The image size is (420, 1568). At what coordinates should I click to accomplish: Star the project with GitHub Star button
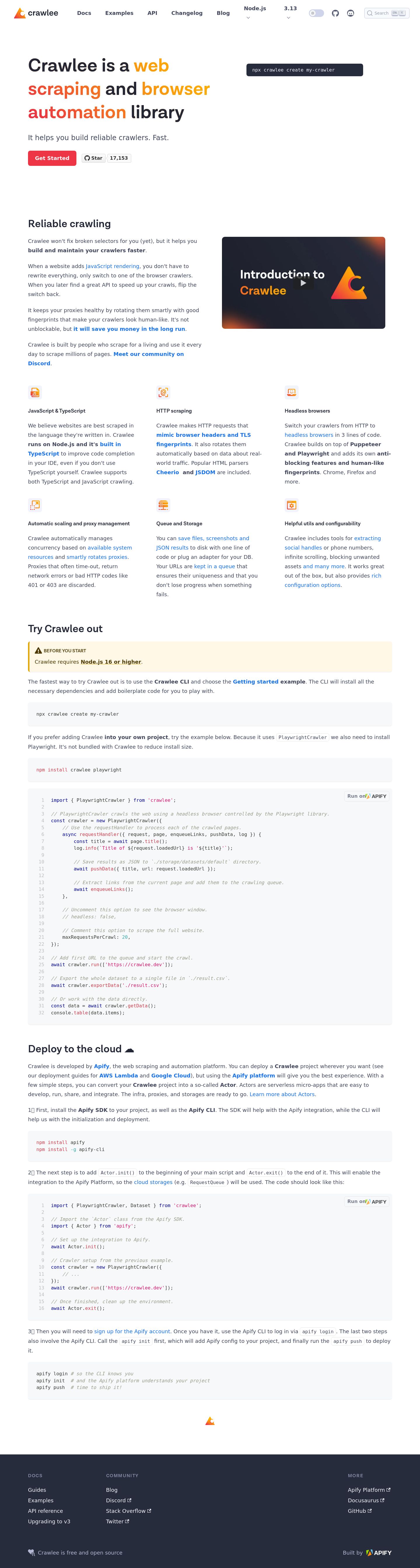[94, 158]
